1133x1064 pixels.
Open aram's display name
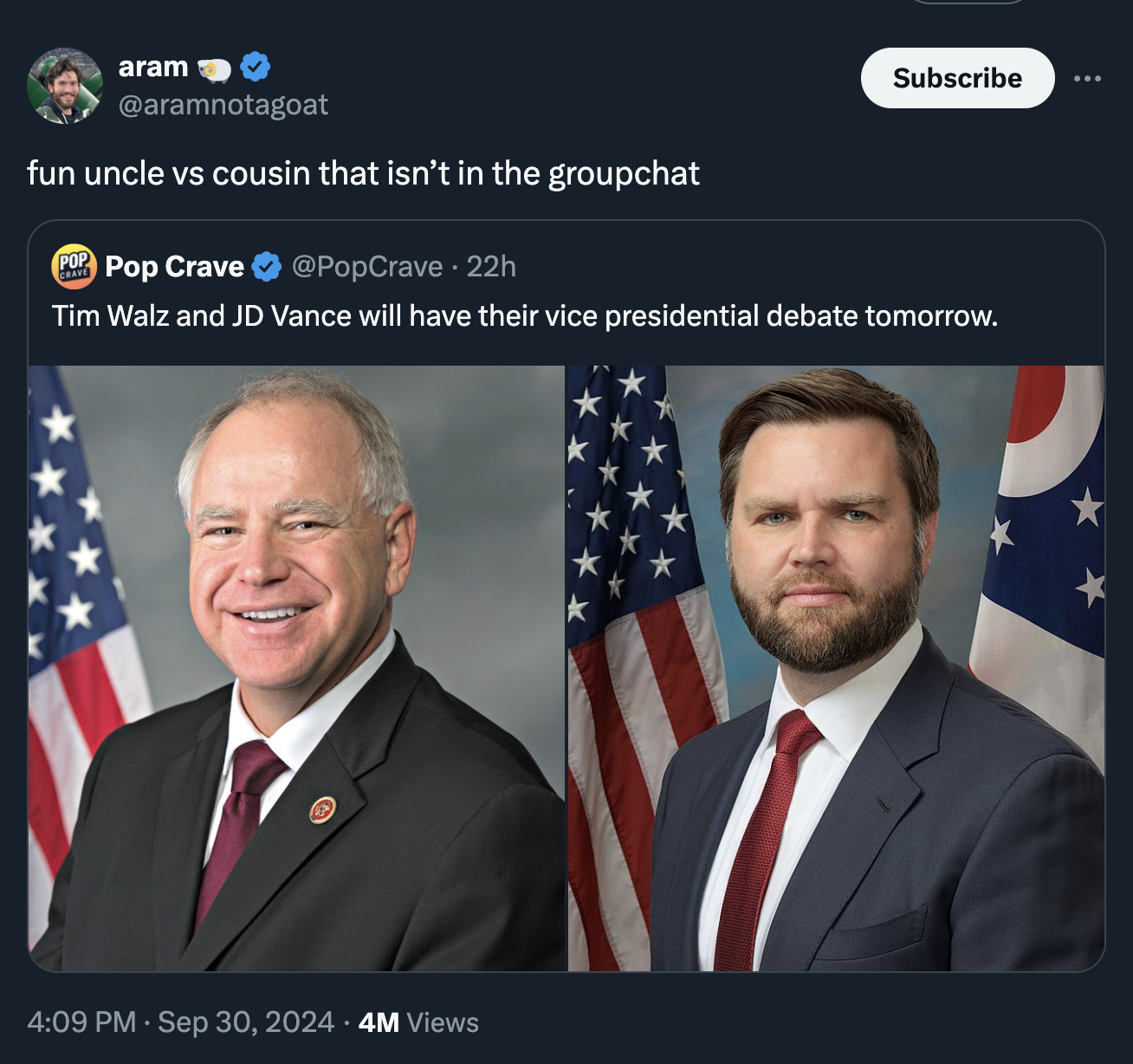152,66
